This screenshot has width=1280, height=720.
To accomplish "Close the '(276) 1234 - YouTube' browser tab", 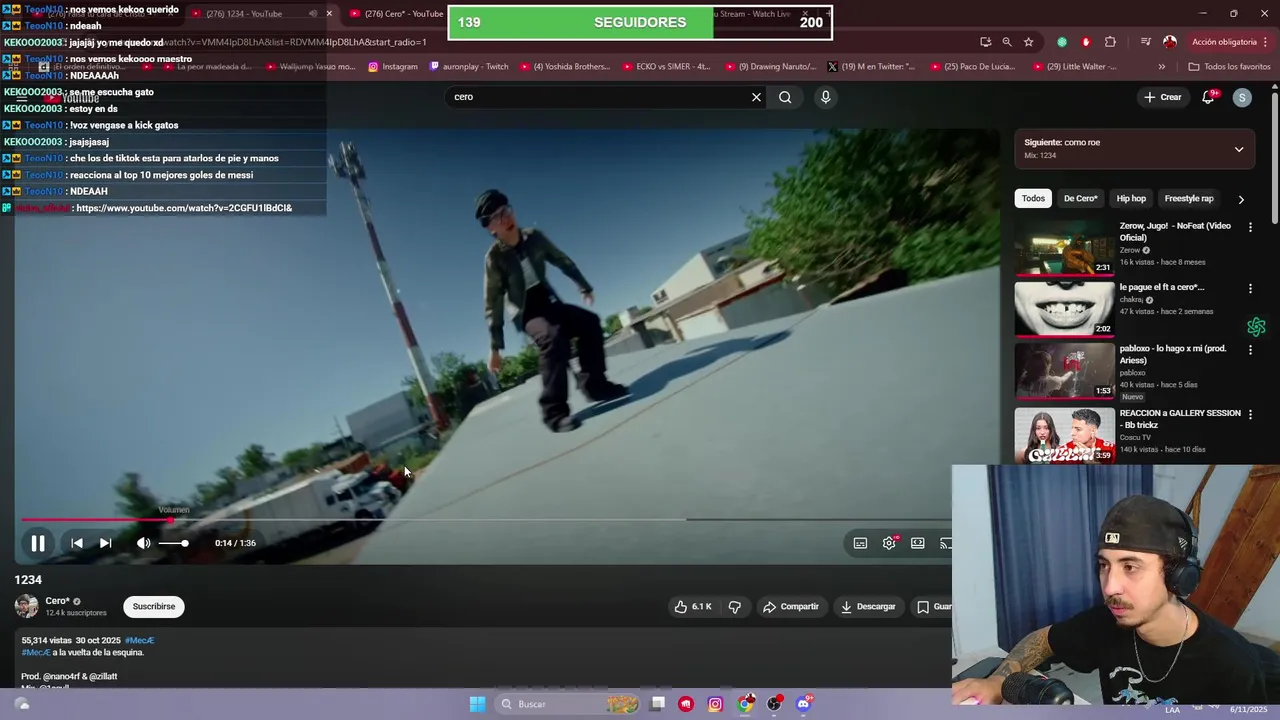I will coord(329,14).
